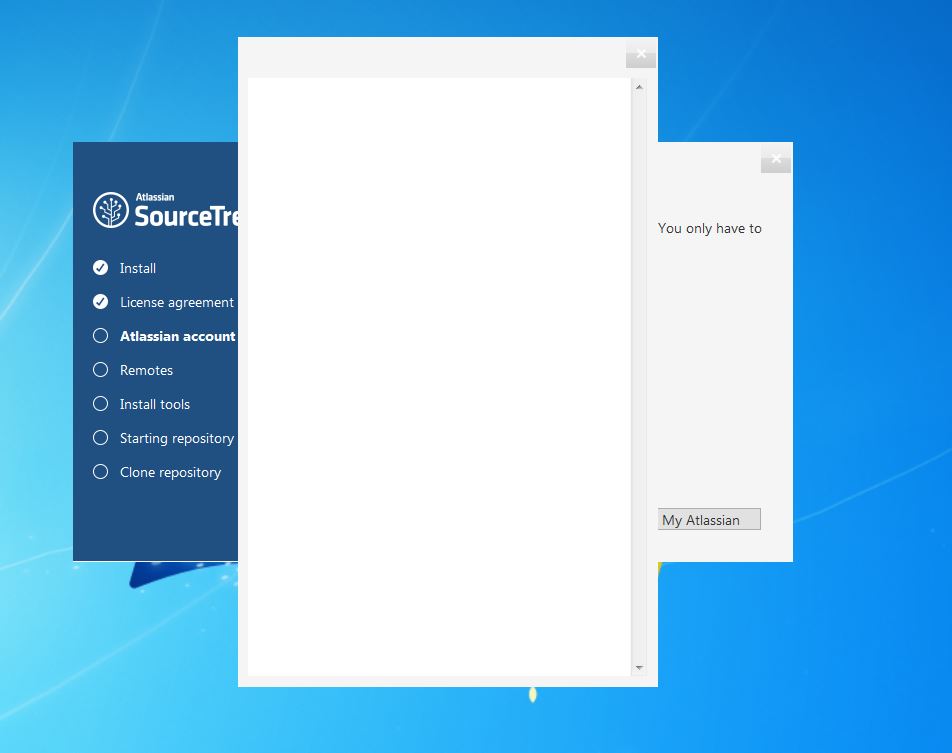
Task: Click the License agreement checkmark icon
Action: coord(100,302)
